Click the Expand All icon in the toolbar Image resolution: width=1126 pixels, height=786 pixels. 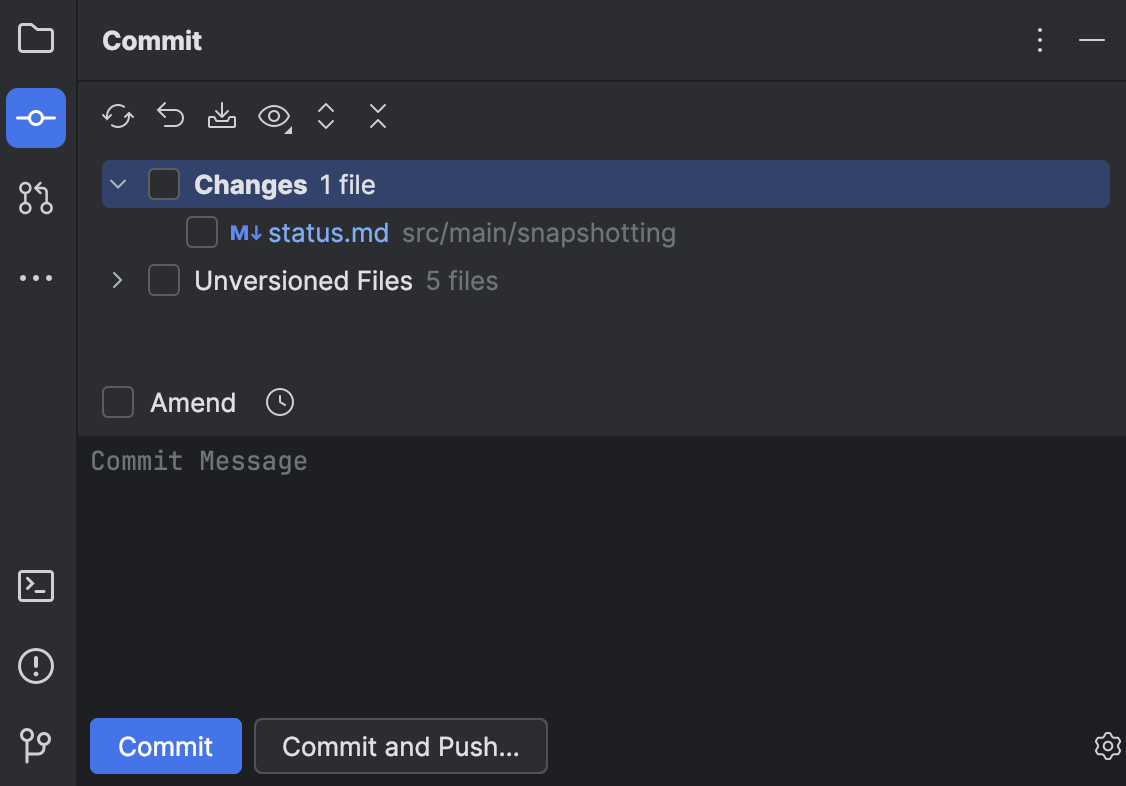(x=325, y=117)
